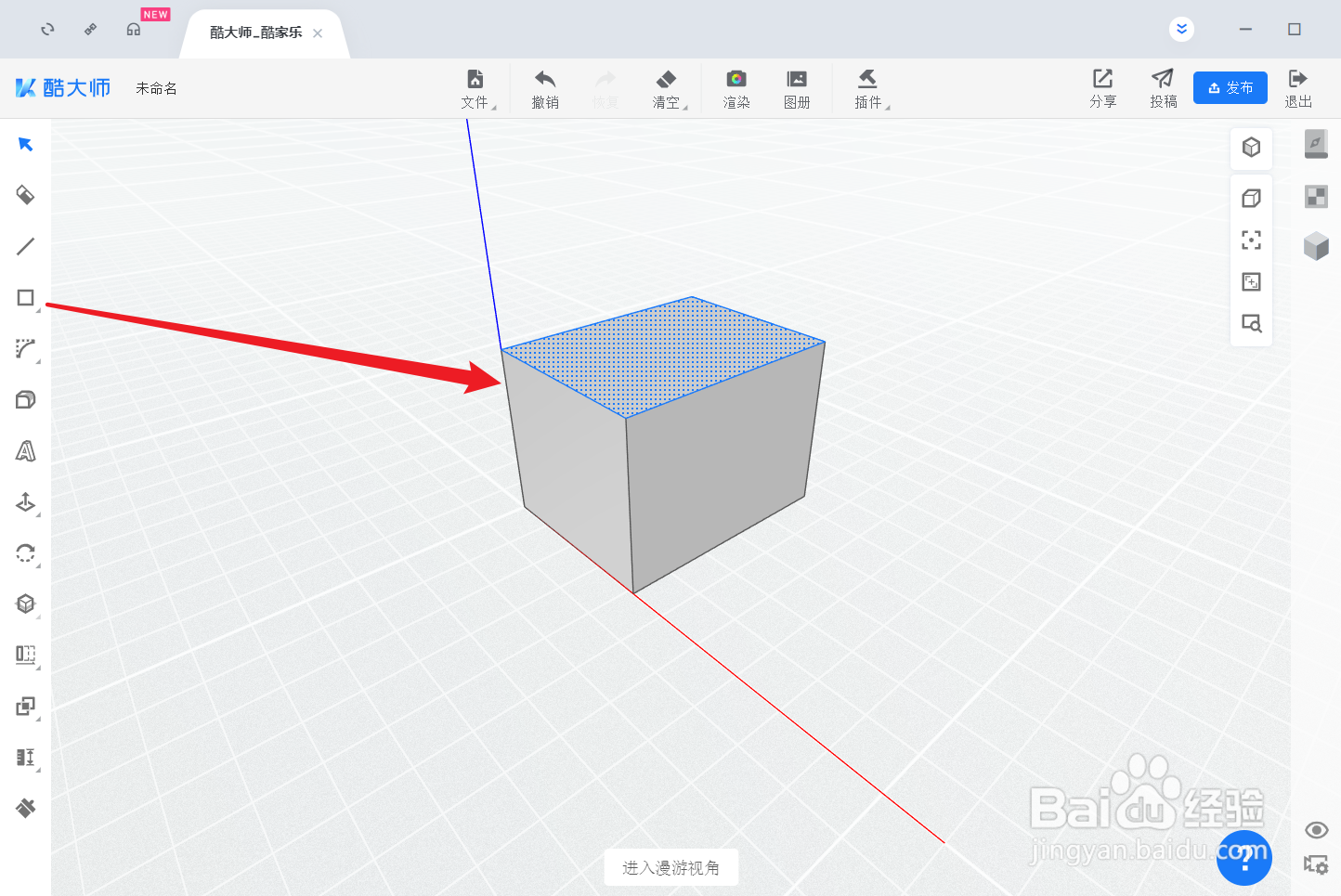Viewport: 1341px width, 896px height.
Task: Open the gray cube component panel
Action: (x=1316, y=245)
